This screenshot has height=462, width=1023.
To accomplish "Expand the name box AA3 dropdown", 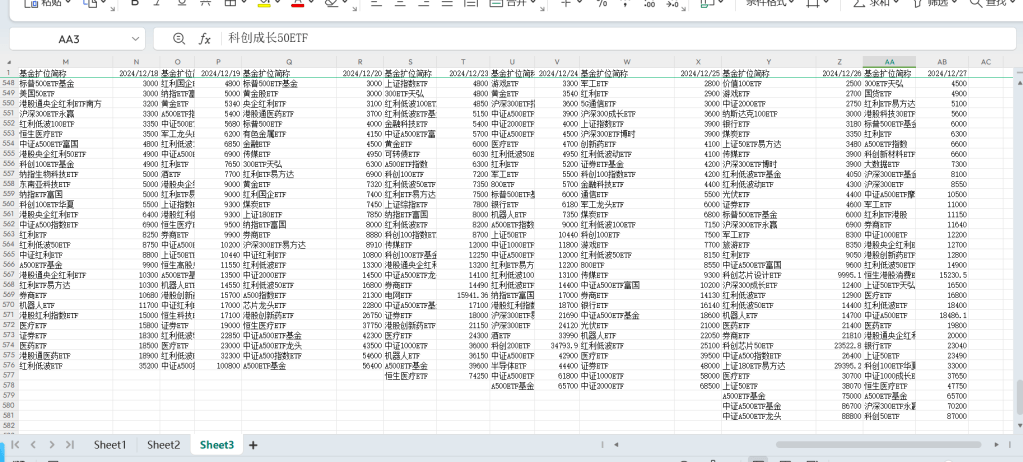I will pos(135,38).
